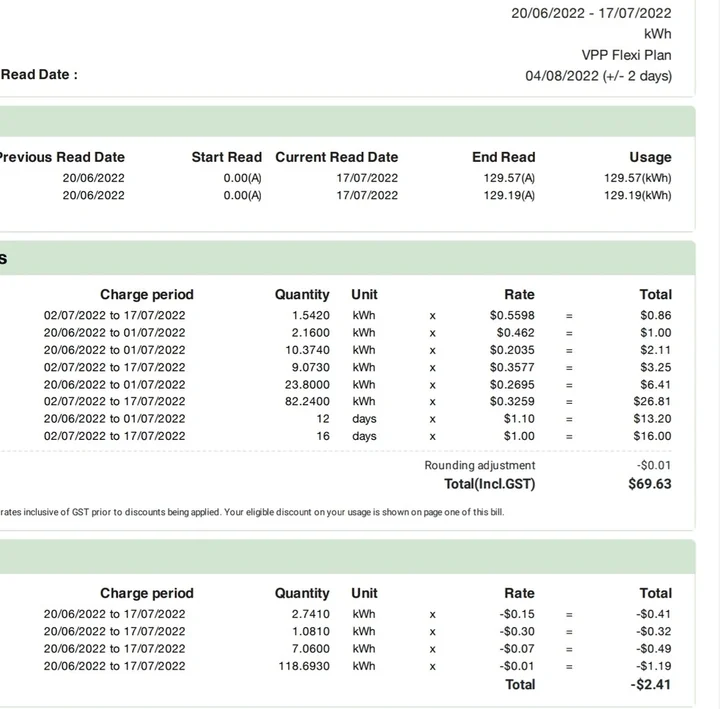Click next read date 04/08/2022 (+/- 2 days)

pos(598,76)
